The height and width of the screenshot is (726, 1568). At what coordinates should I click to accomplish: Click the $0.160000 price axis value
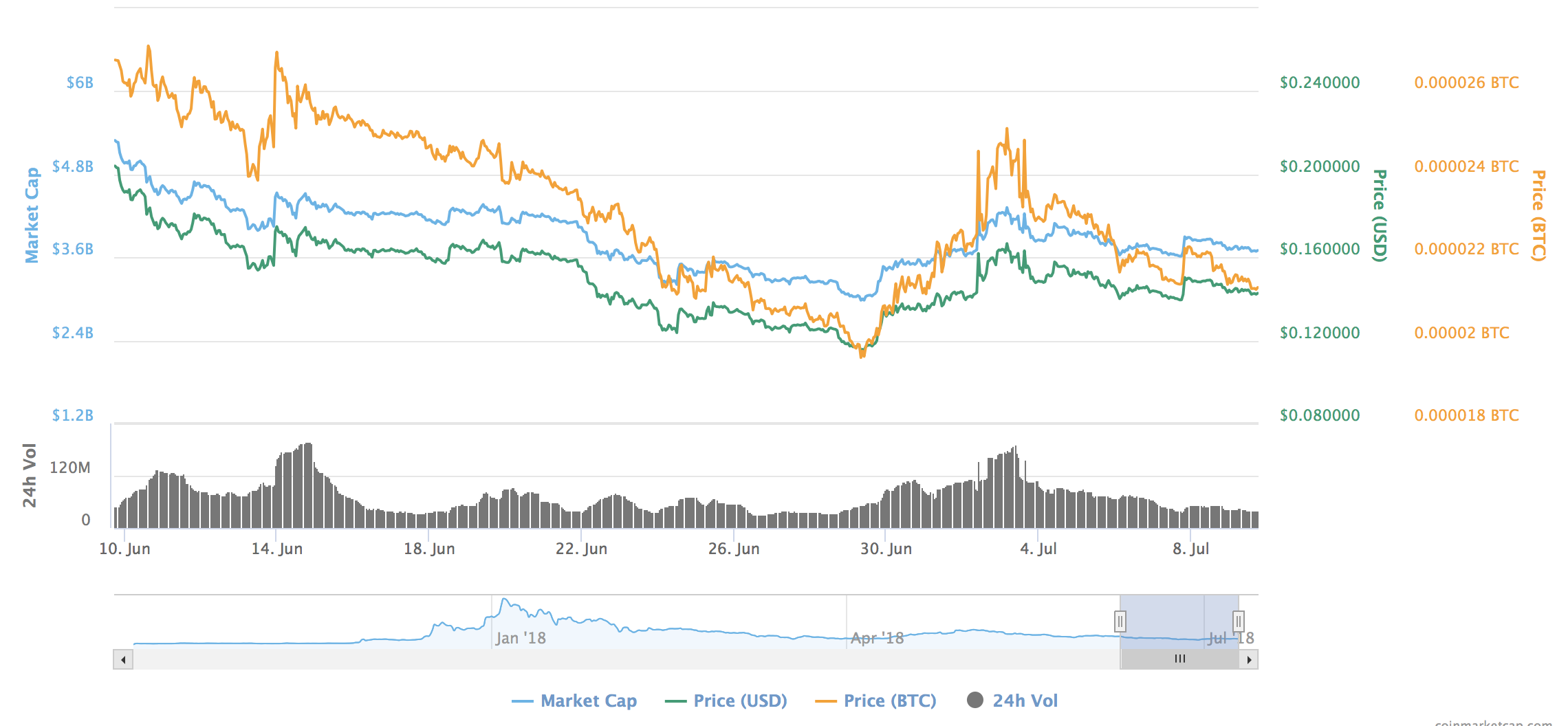coord(1320,249)
